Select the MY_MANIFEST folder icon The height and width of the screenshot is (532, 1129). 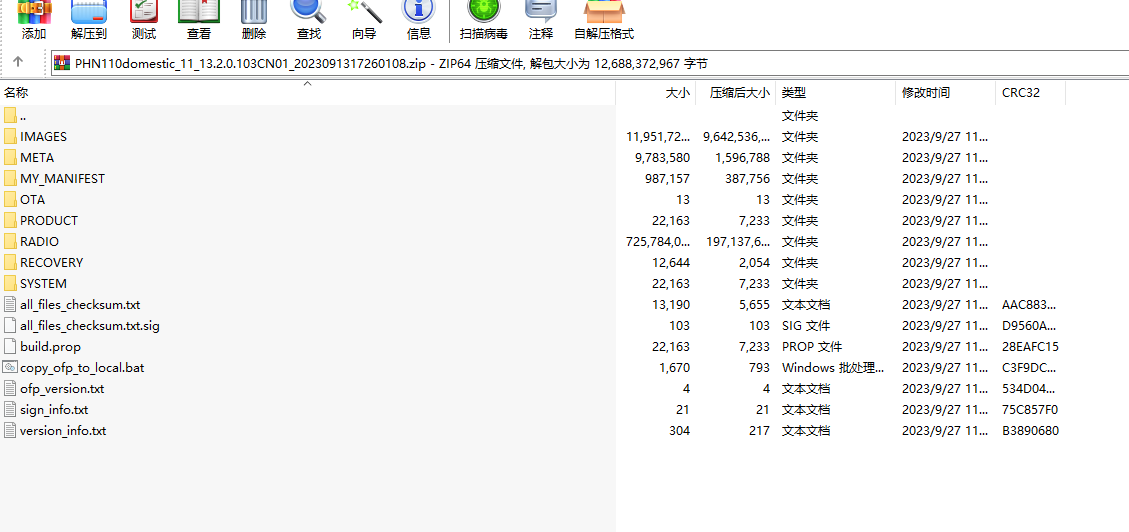10,179
